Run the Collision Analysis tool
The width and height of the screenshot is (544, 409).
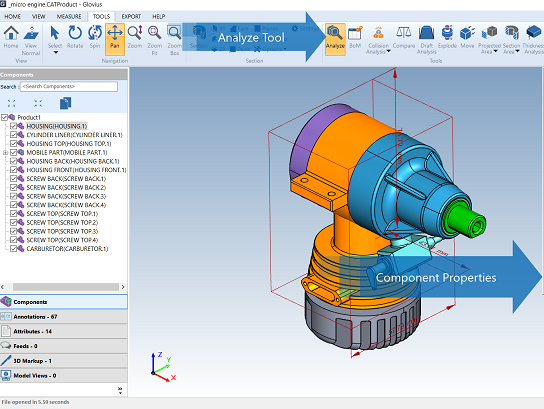coord(378,40)
